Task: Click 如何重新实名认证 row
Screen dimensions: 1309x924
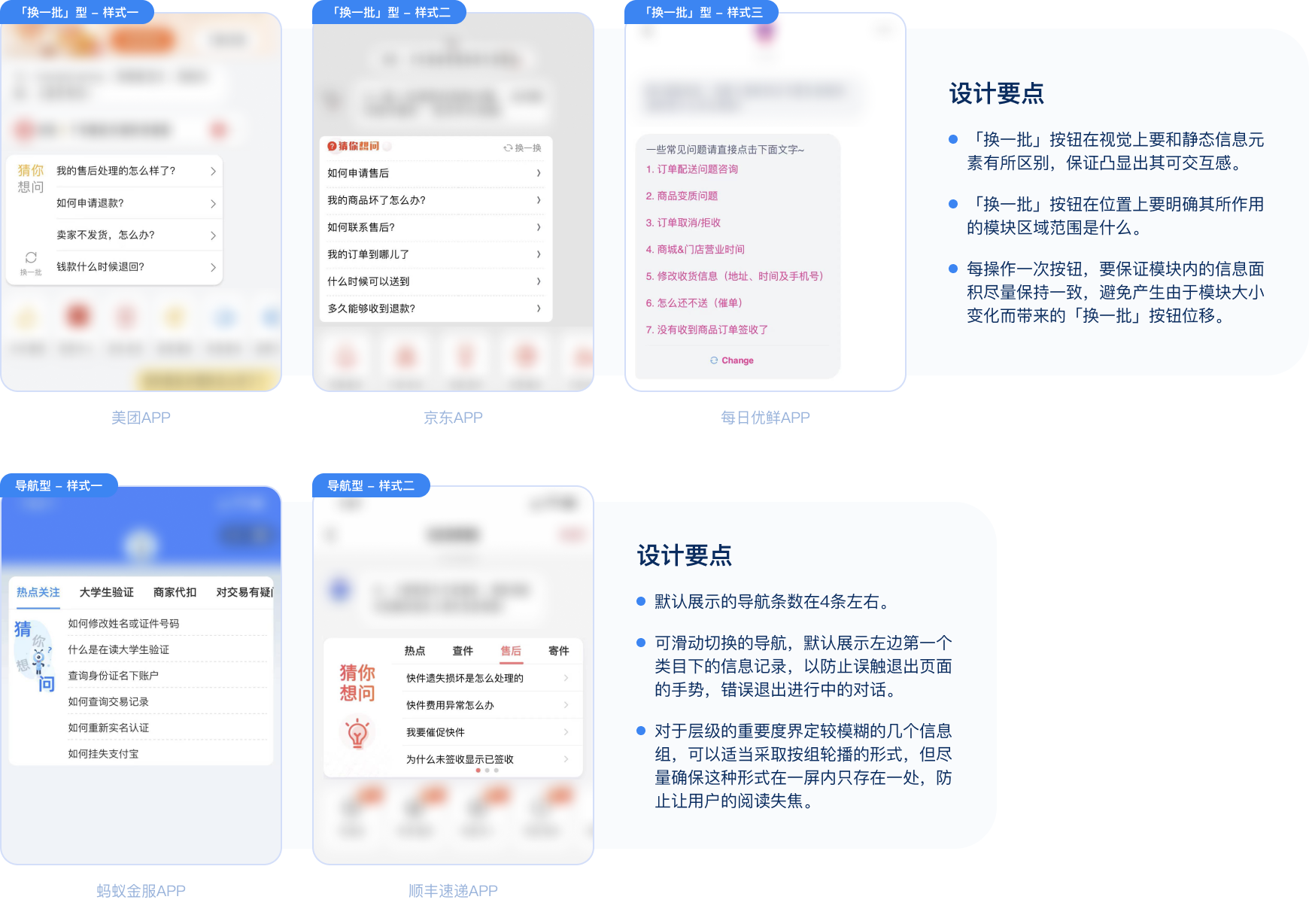Action: click(x=167, y=728)
